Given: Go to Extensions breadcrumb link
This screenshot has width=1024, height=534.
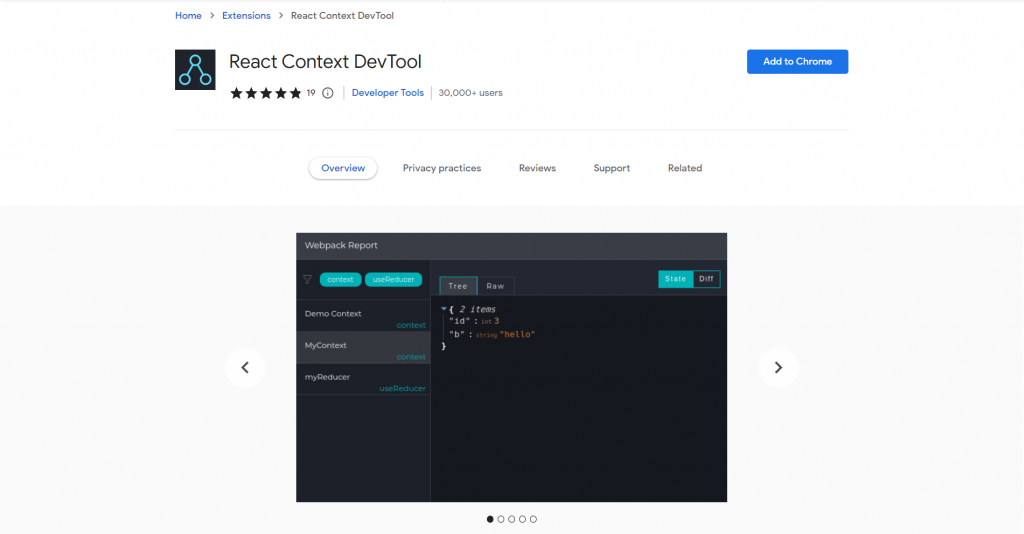Looking at the screenshot, I should pos(246,16).
